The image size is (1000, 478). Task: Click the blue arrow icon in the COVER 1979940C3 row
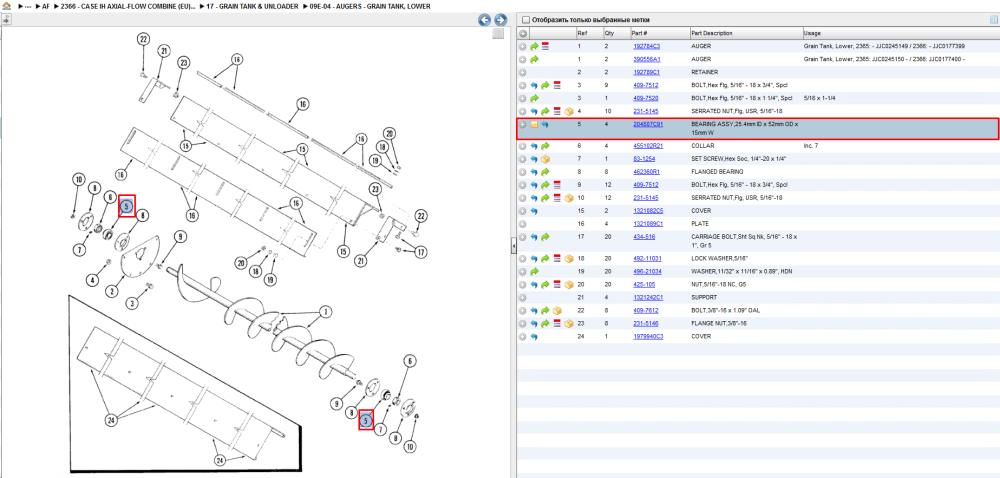[535, 336]
